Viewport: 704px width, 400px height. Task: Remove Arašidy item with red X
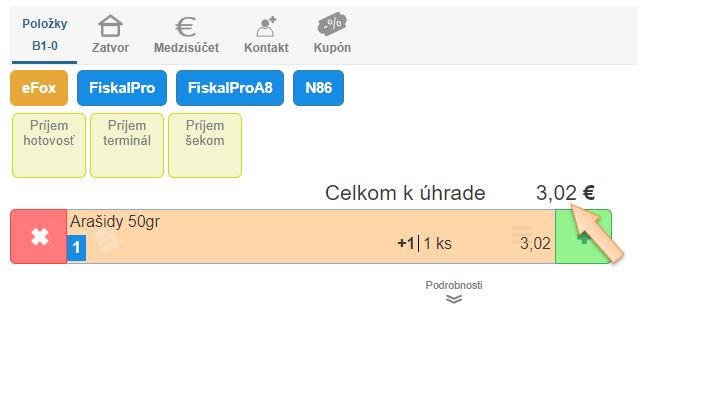(39, 237)
